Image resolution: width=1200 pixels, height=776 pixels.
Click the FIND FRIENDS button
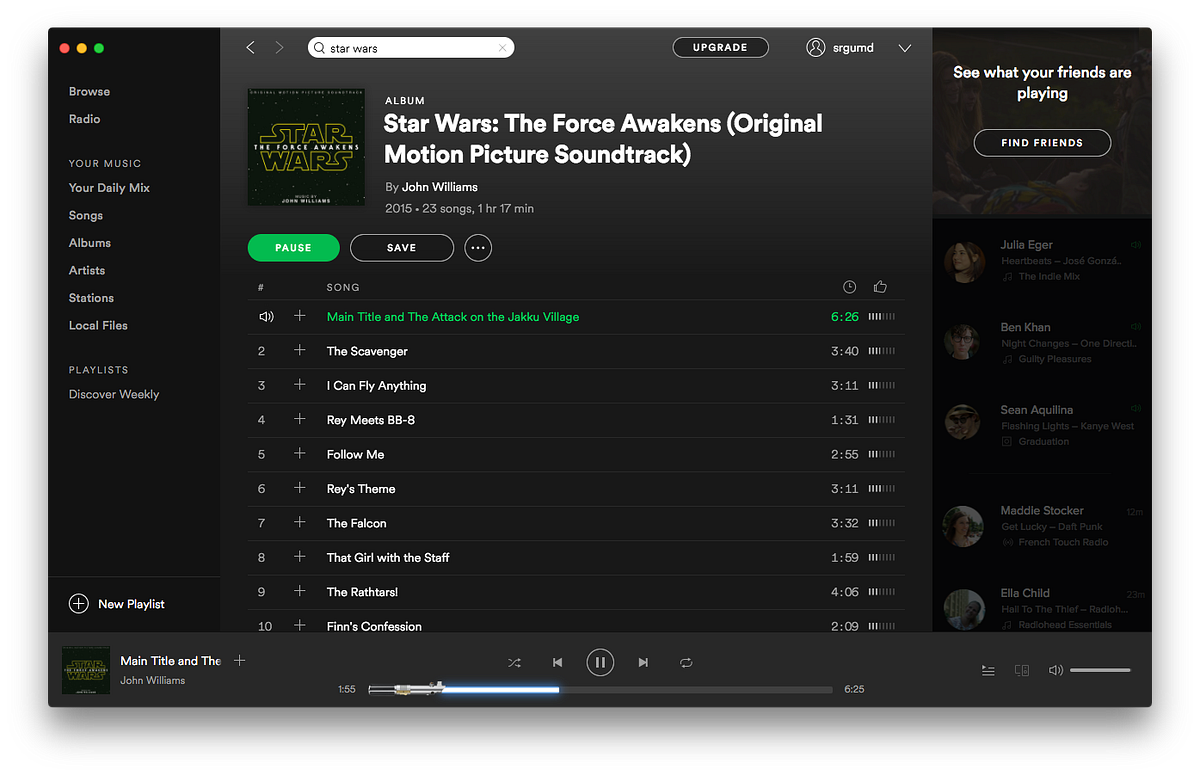[1042, 142]
